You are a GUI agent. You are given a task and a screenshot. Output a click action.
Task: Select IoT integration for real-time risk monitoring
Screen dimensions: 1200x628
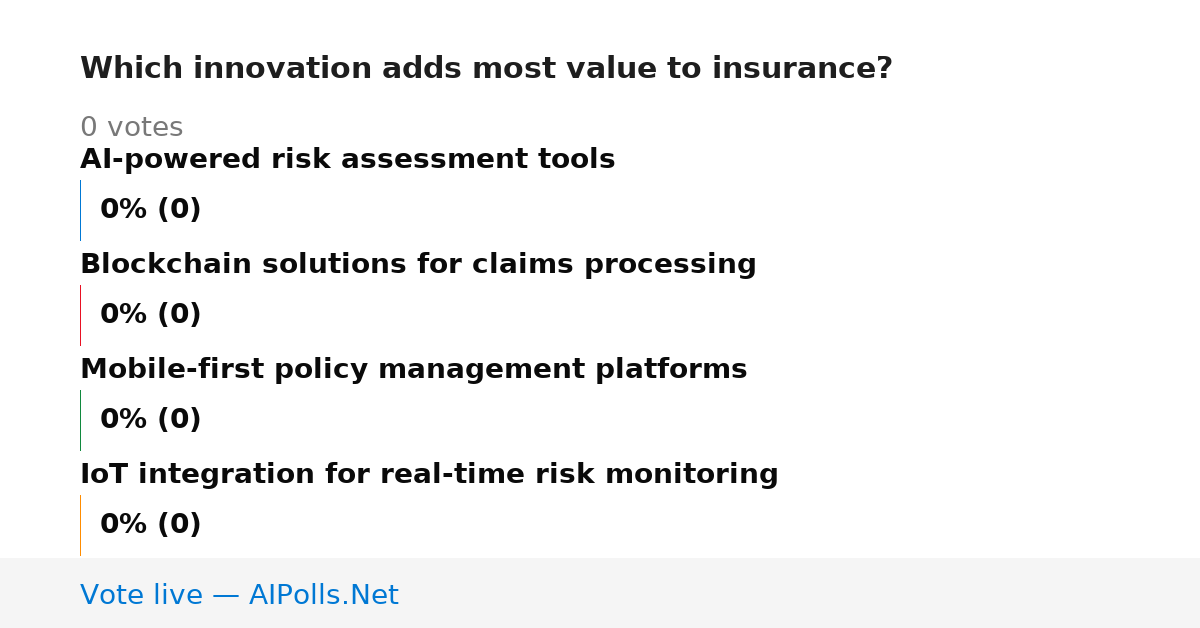tap(429, 475)
